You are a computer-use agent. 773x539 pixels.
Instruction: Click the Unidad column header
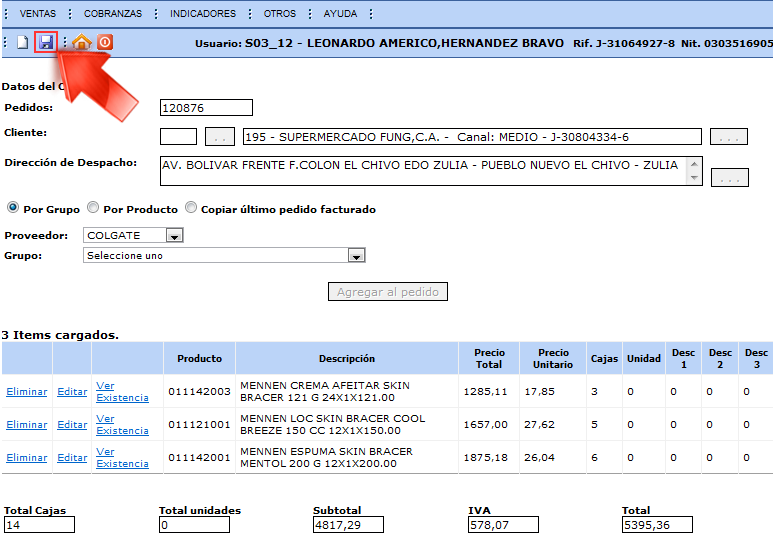tap(644, 359)
